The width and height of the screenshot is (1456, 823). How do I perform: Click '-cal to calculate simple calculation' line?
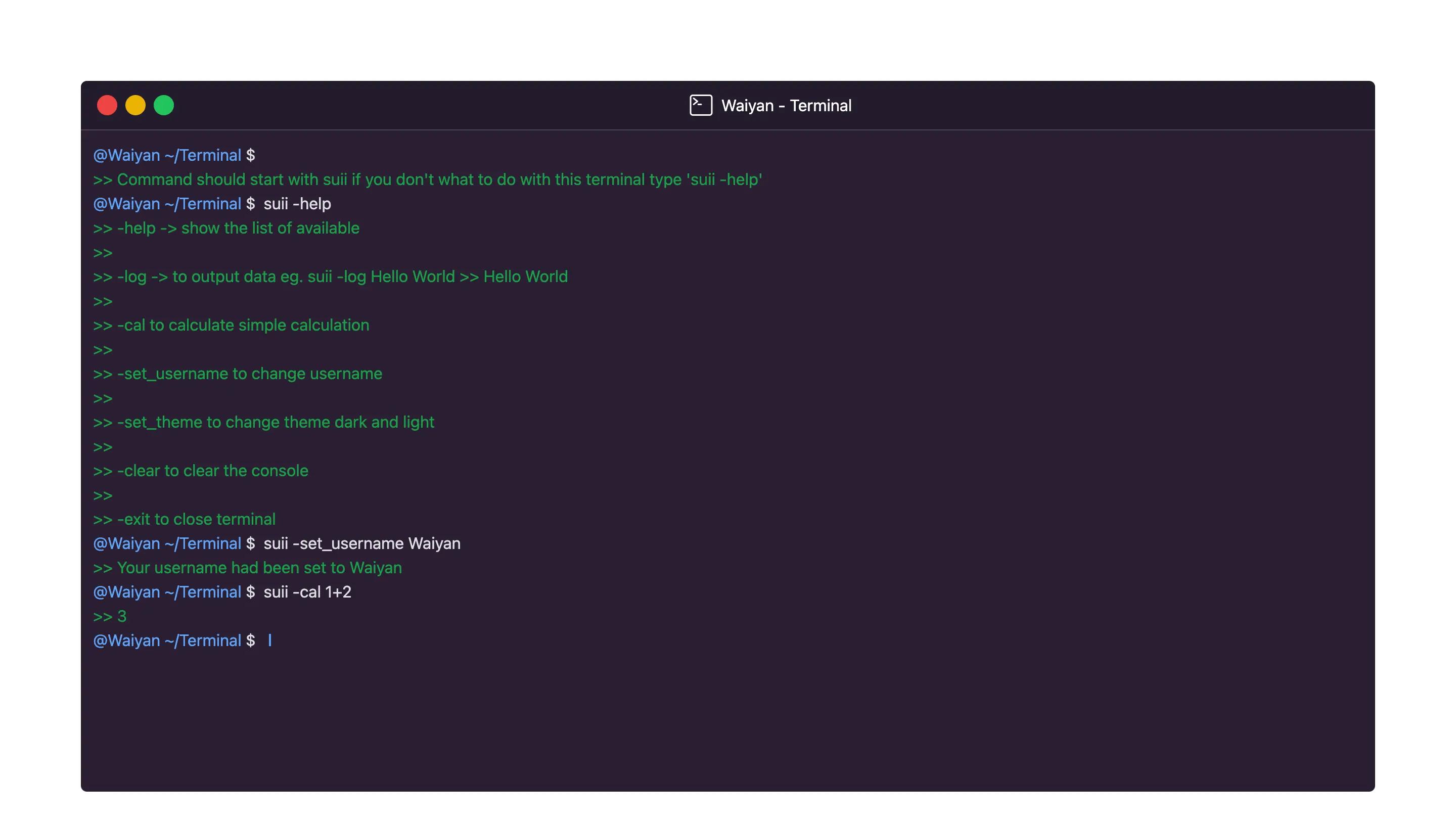(x=231, y=325)
